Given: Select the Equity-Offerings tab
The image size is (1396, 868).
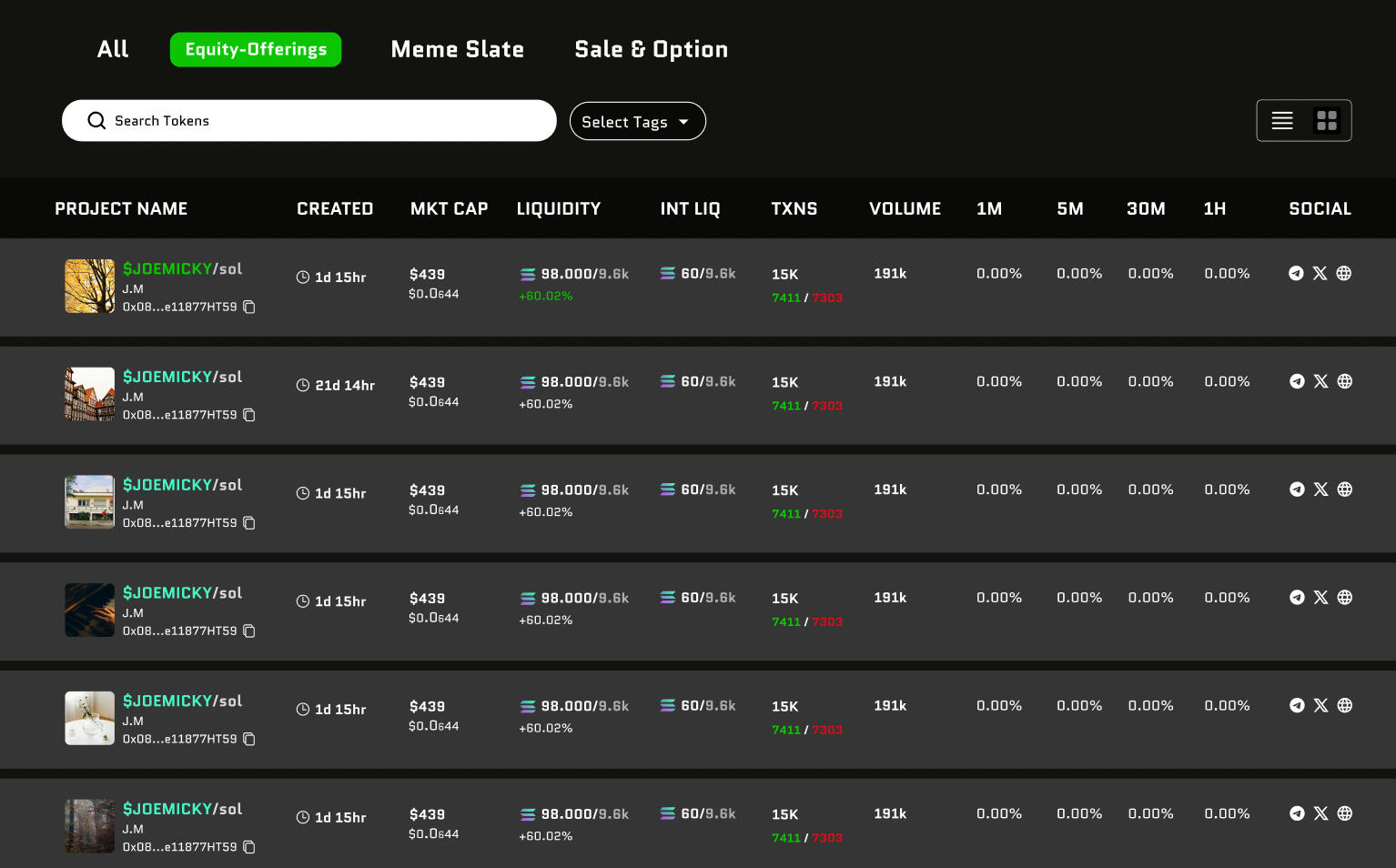Looking at the screenshot, I should pyautogui.click(x=256, y=49).
